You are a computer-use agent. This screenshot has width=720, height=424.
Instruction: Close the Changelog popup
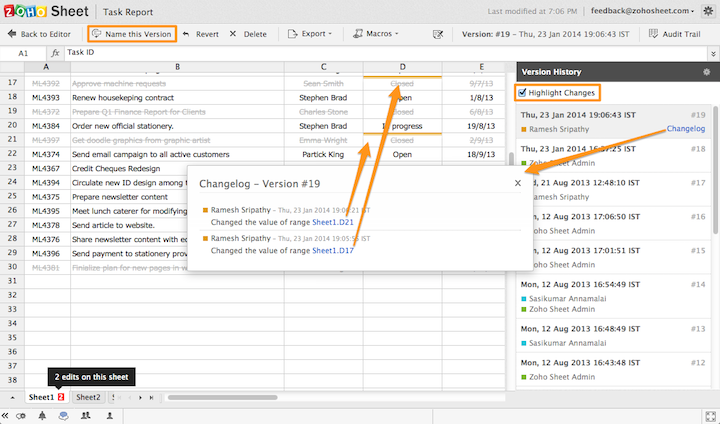point(517,183)
